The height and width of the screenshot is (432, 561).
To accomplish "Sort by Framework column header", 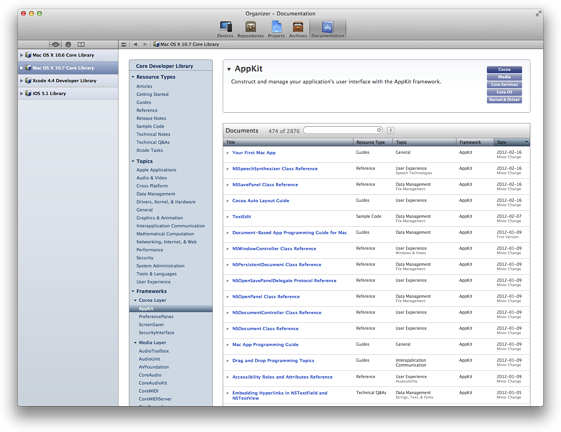I will pos(475,142).
